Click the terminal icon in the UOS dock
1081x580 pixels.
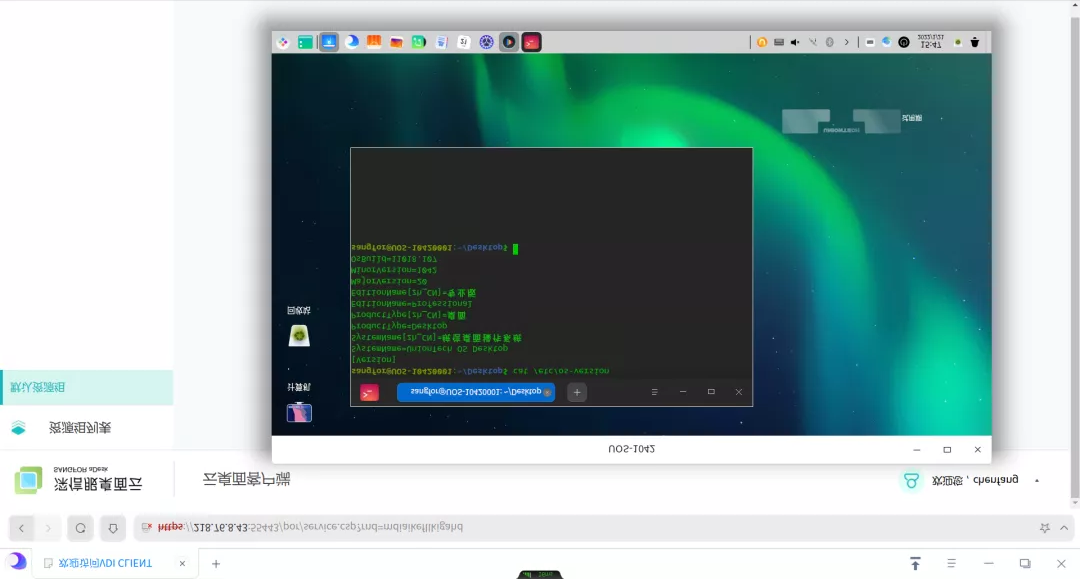pyautogui.click(x=532, y=42)
